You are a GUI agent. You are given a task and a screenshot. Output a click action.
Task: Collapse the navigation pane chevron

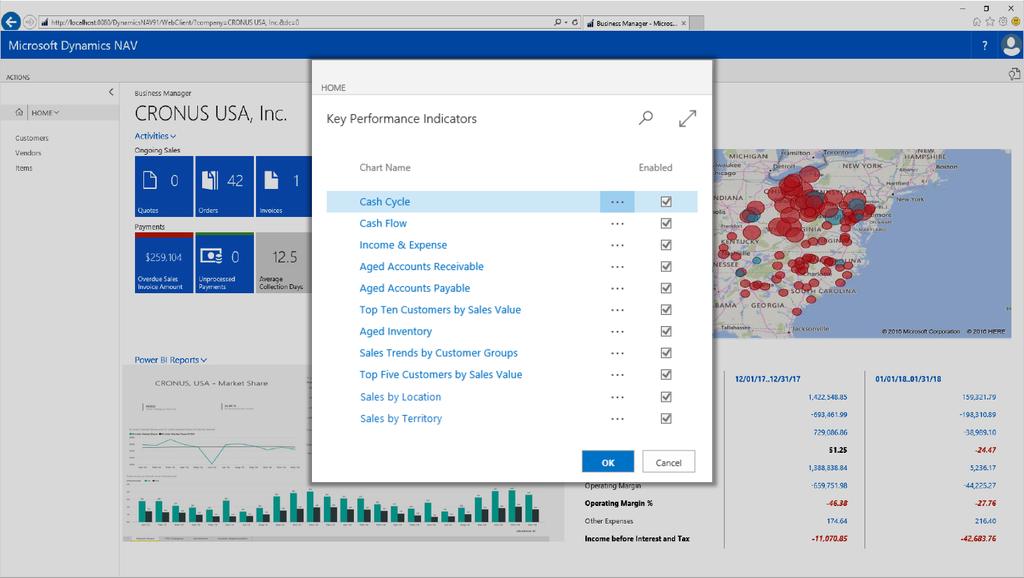(x=111, y=92)
